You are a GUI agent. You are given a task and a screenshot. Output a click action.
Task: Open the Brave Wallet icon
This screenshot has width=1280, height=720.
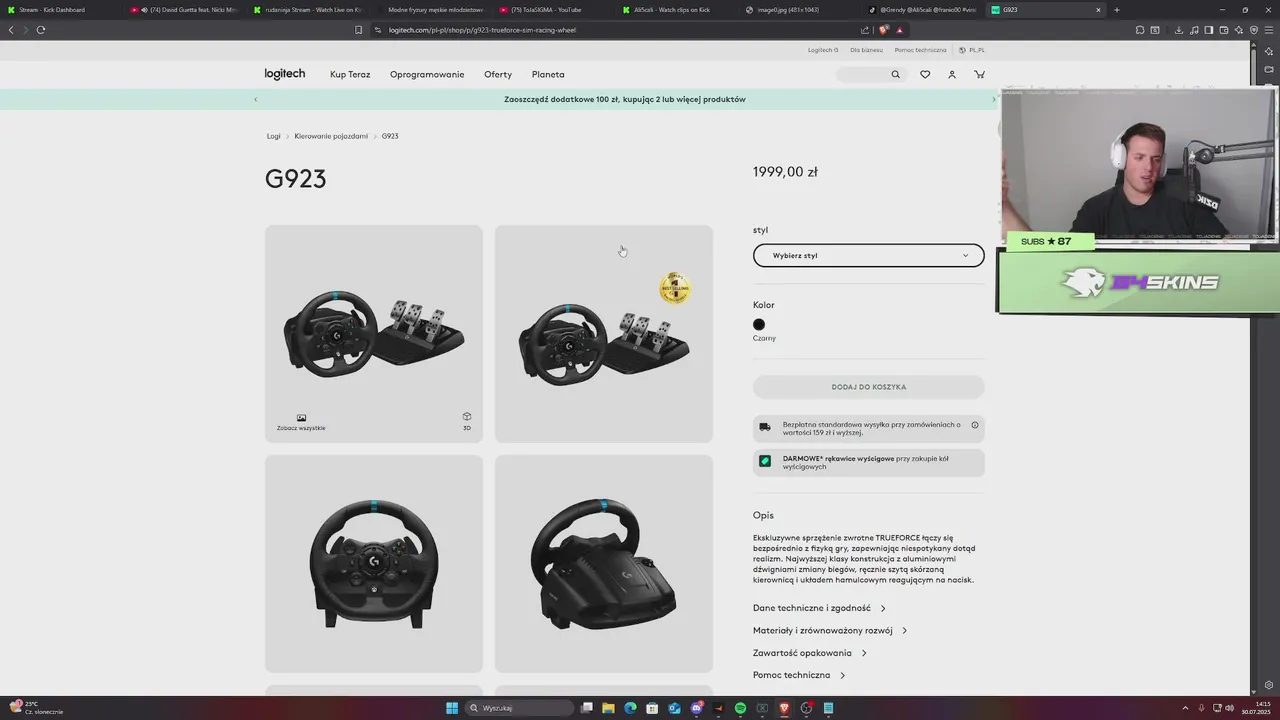[1224, 30]
